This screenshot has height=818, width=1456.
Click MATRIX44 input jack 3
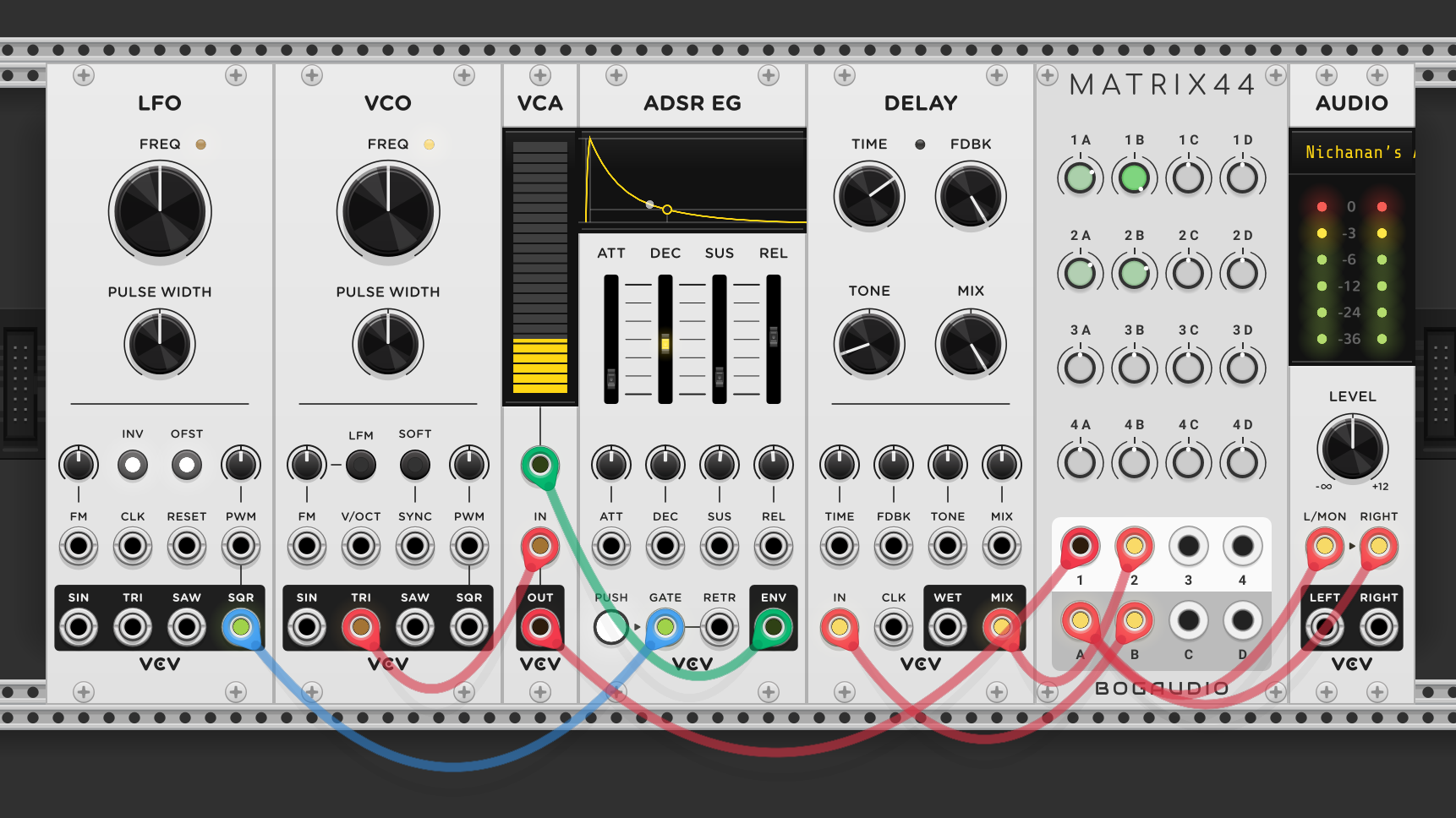(1188, 546)
